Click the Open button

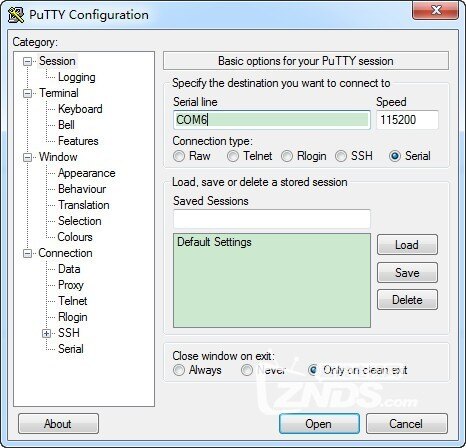click(x=319, y=424)
